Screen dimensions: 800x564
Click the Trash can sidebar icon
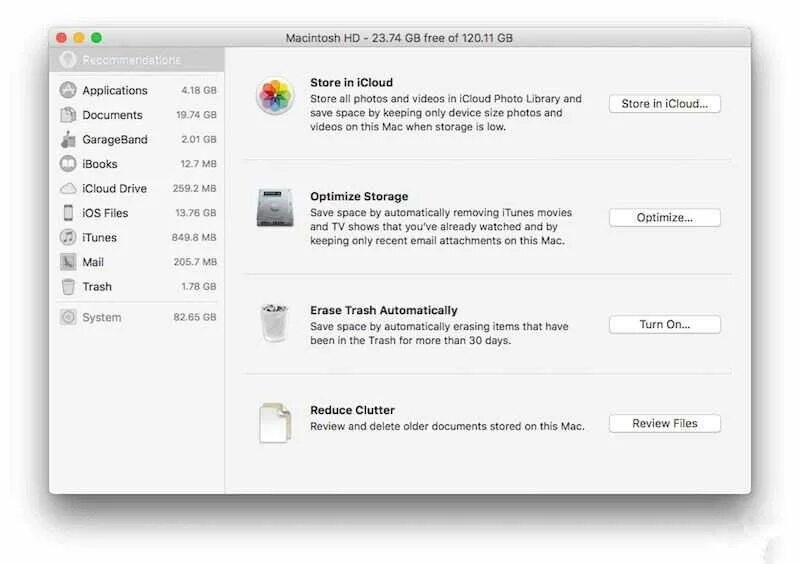point(68,286)
